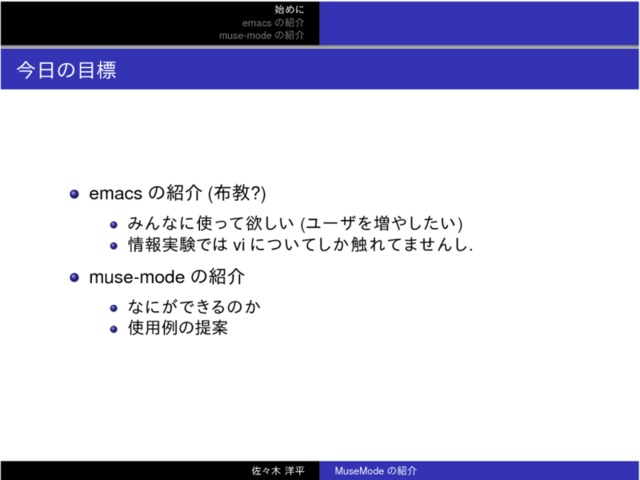The height and width of the screenshot is (480, 640).
Task: Click the text emacs の紹介 (布教?) in the list
Action: tap(177, 193)
